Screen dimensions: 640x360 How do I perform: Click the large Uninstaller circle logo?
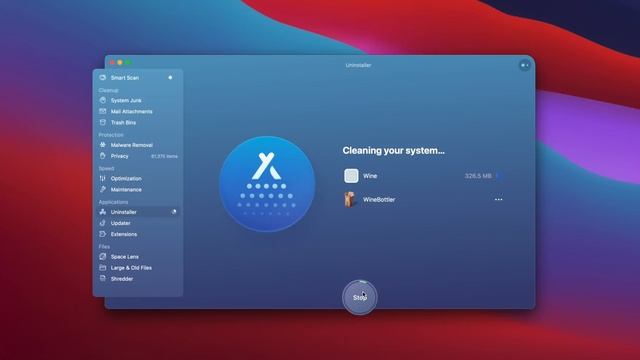pos(267,184)
